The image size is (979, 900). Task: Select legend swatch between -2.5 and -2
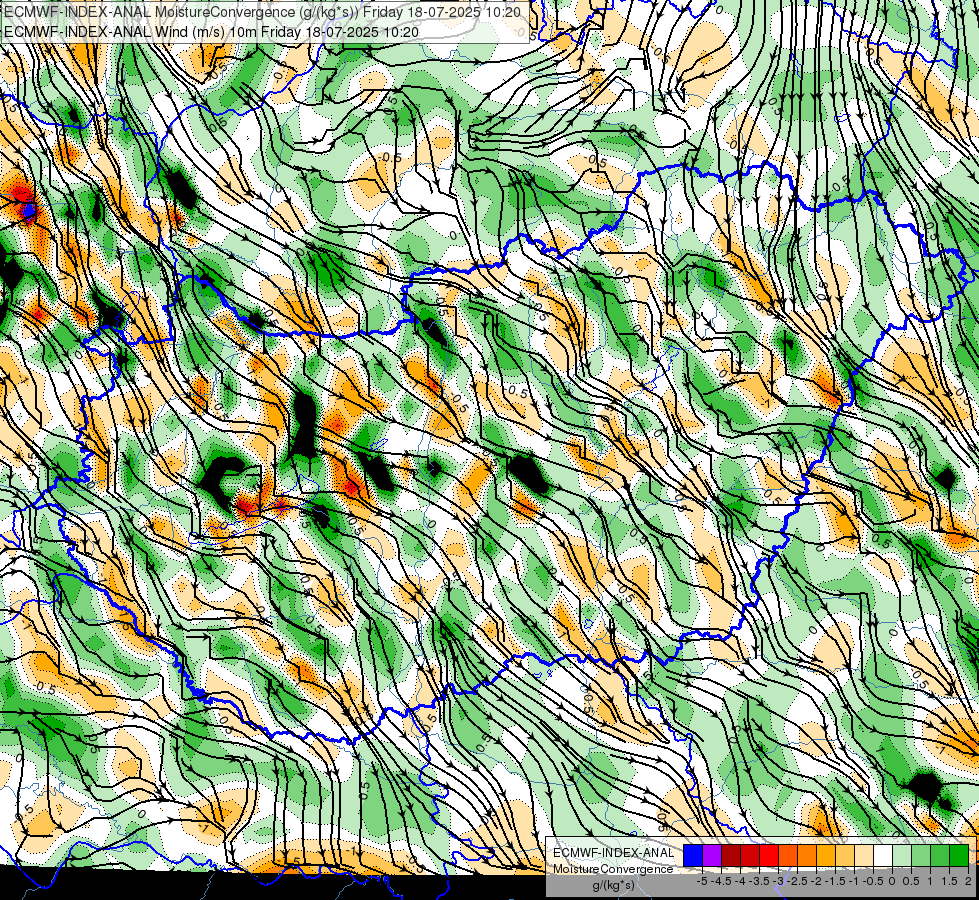coord(807,855)
